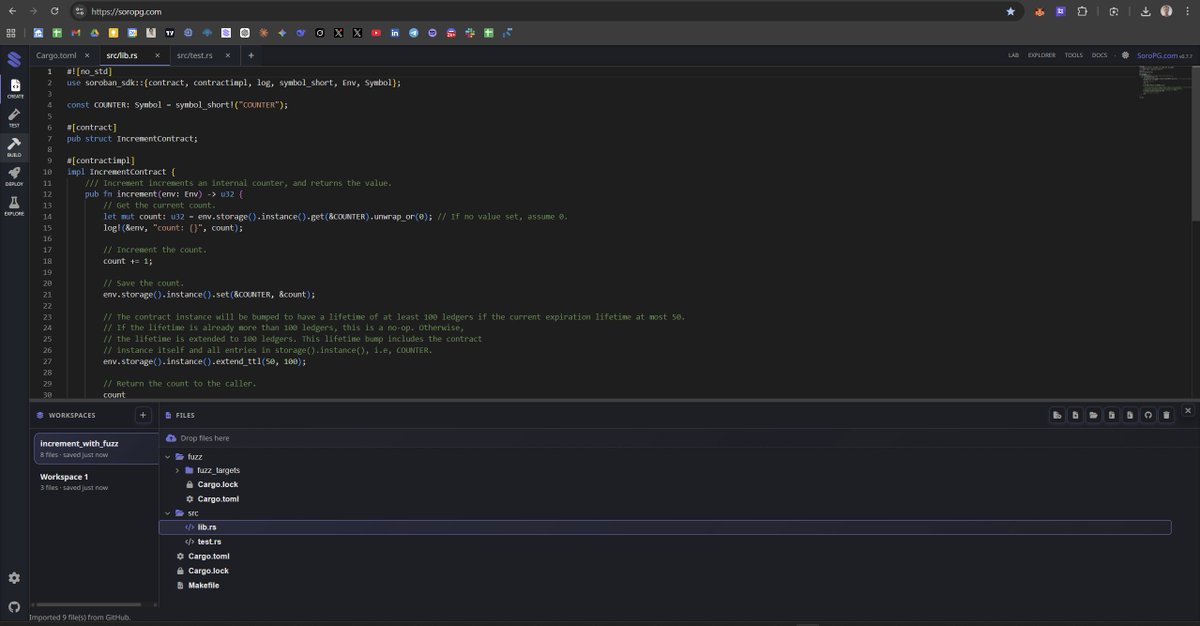Image resolution: width=1200 pixels, height=626 pixels.
Task: Open the Explore flask section
Action: [15, 206]
